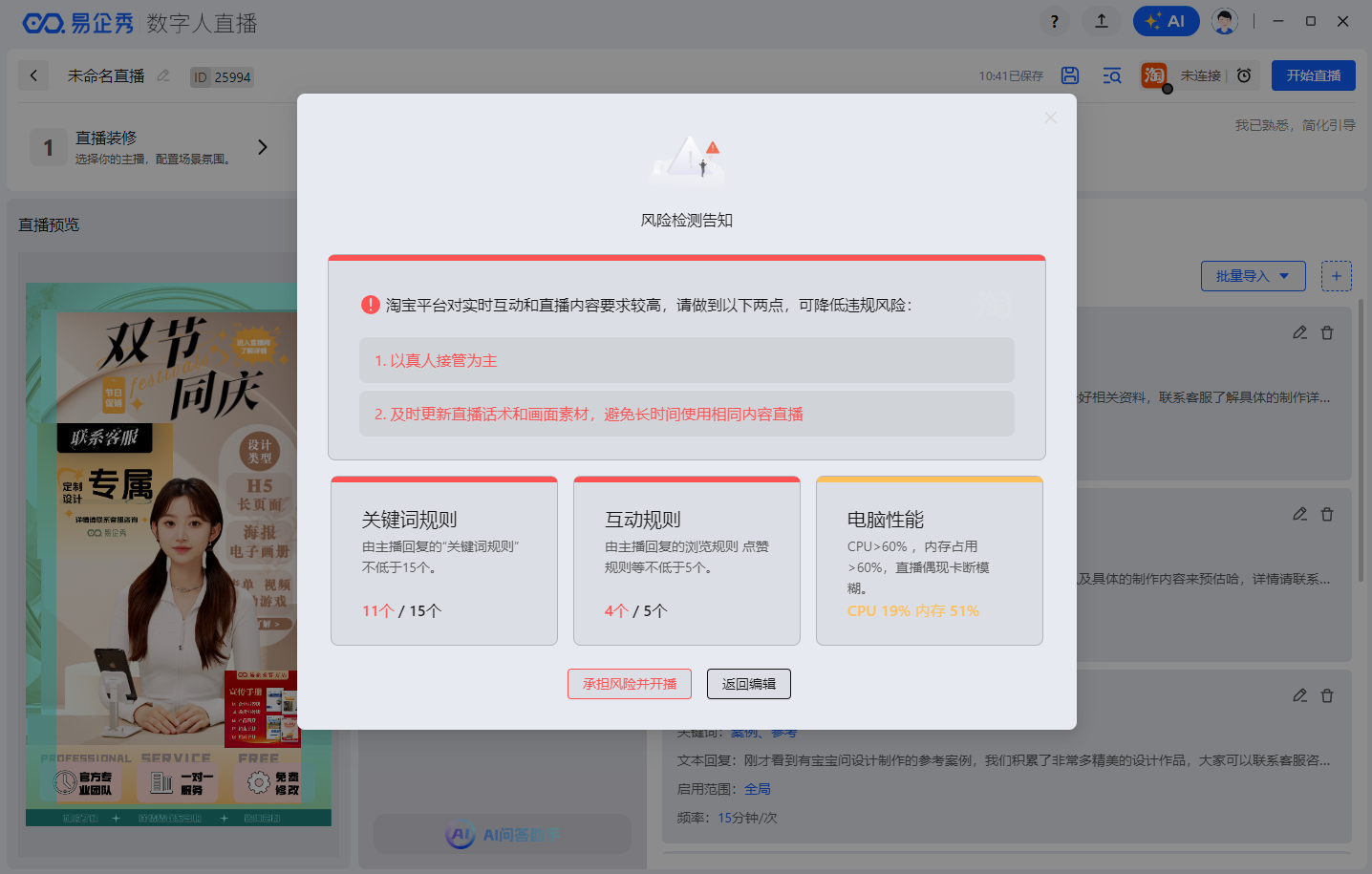The image size is (1372, 874).
Task: Edit the third rule card pencil icon
Action: (x=1299, y=695)
